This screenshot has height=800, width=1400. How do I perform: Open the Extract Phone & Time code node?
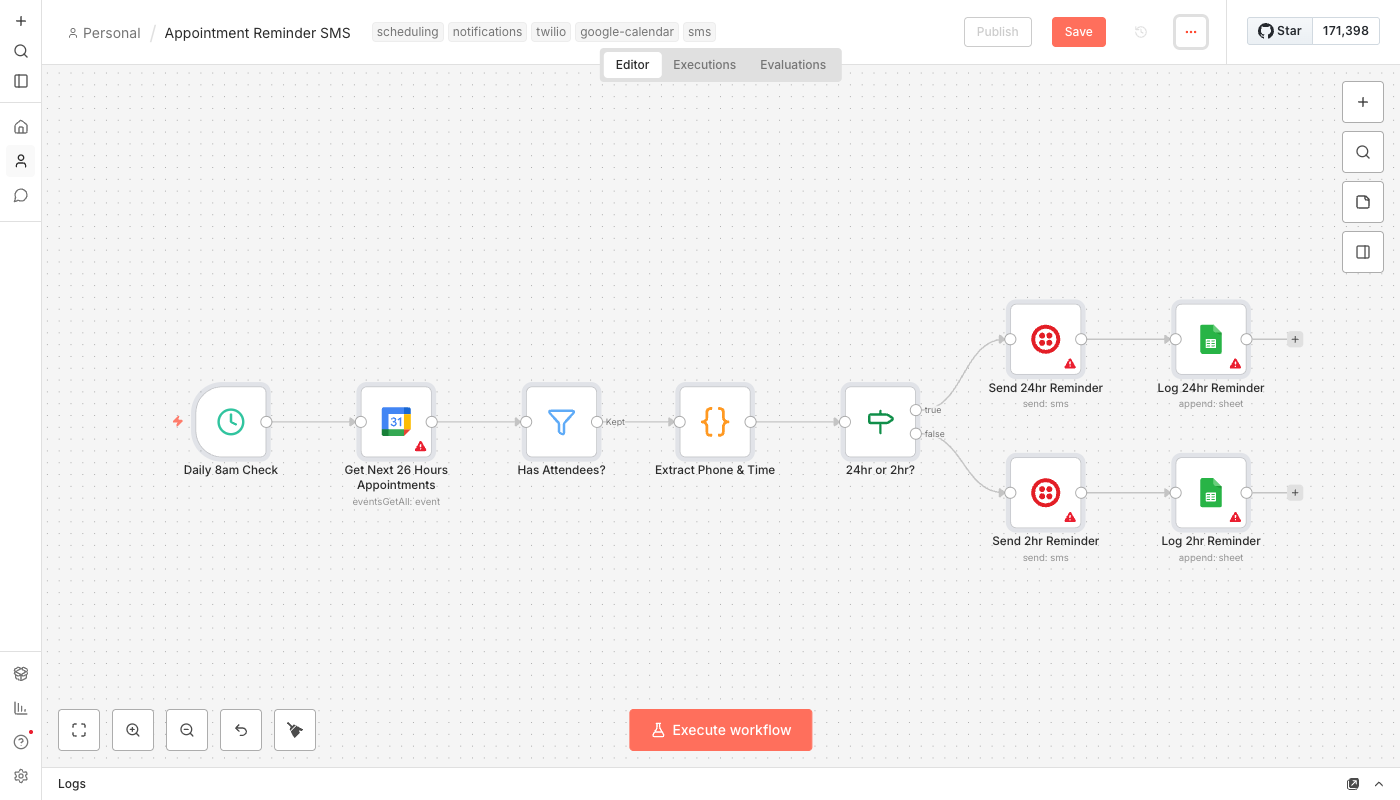715,422
